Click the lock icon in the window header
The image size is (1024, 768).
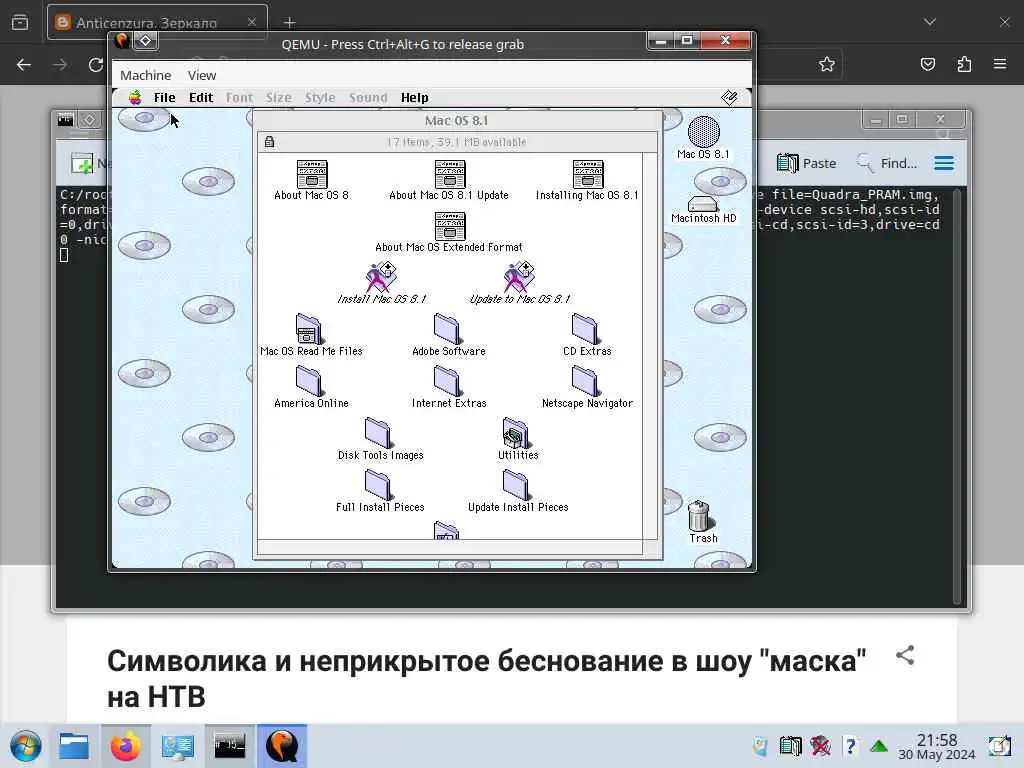pos(269,142)
